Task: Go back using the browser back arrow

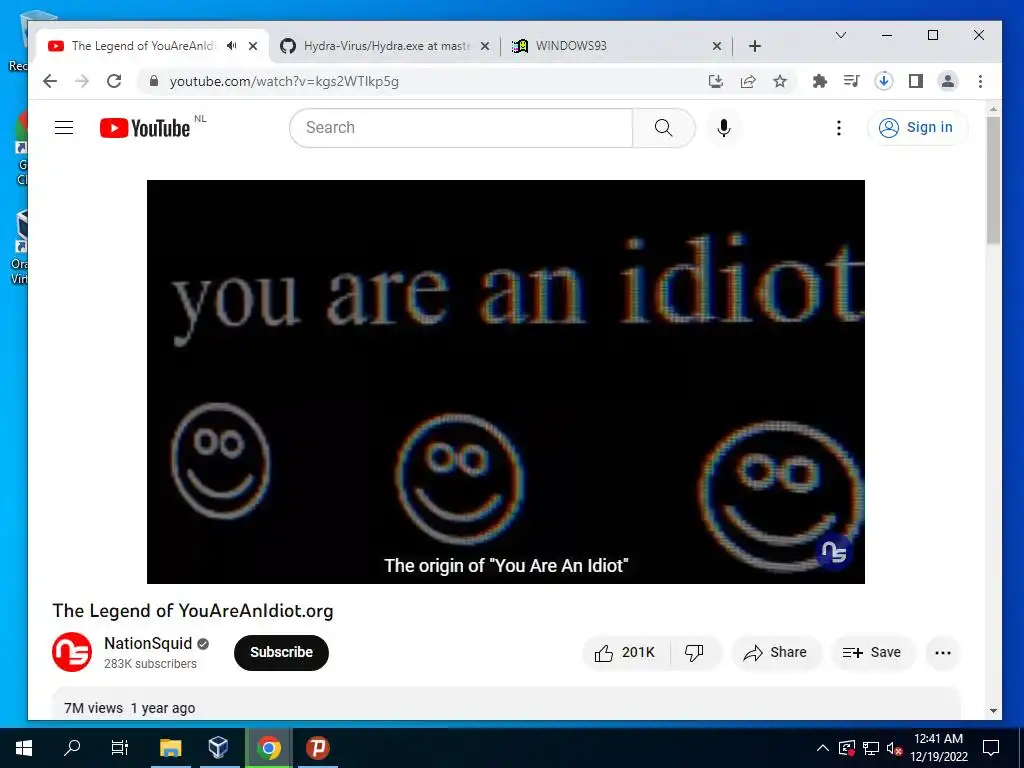Action: pos(50,81)
